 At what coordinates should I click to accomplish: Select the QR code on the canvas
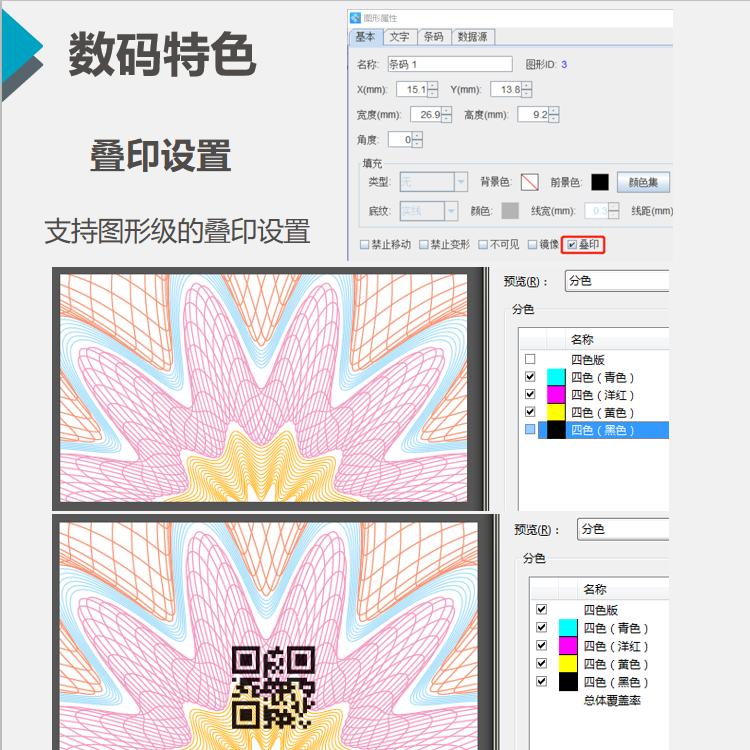point(273,686)
